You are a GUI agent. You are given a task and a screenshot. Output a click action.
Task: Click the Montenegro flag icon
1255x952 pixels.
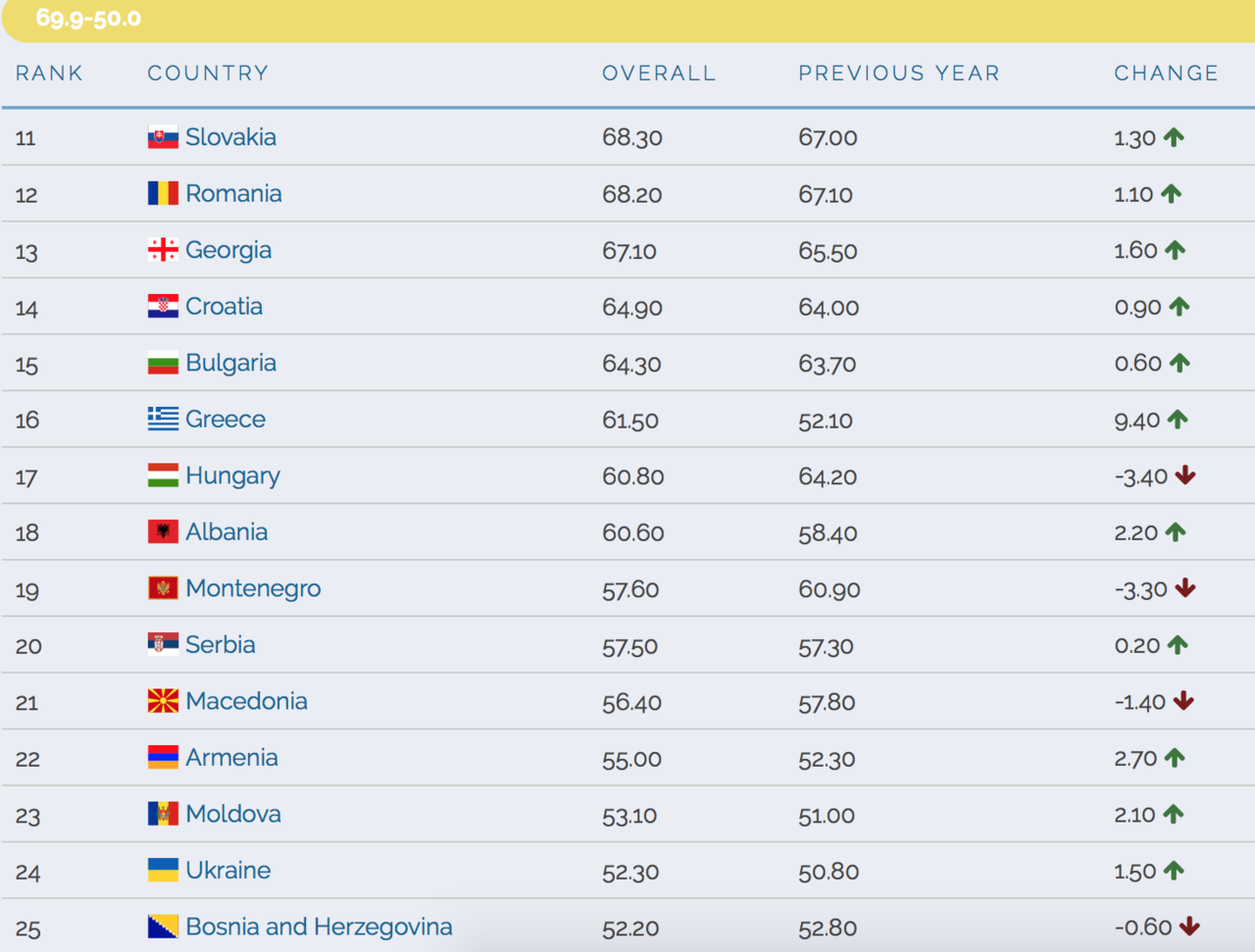click(x=163, y=588)
